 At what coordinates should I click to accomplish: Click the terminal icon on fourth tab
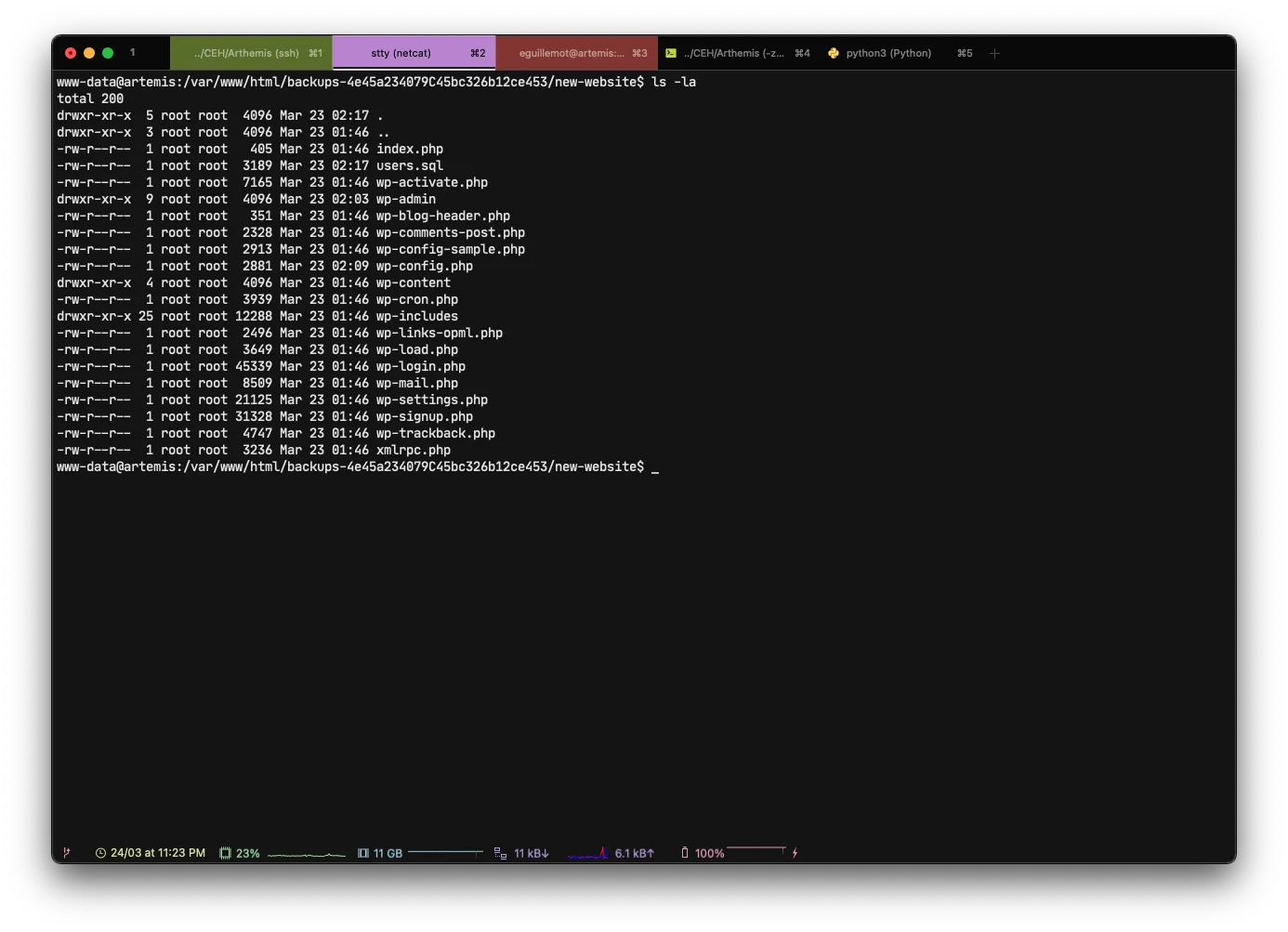(671, 53)
